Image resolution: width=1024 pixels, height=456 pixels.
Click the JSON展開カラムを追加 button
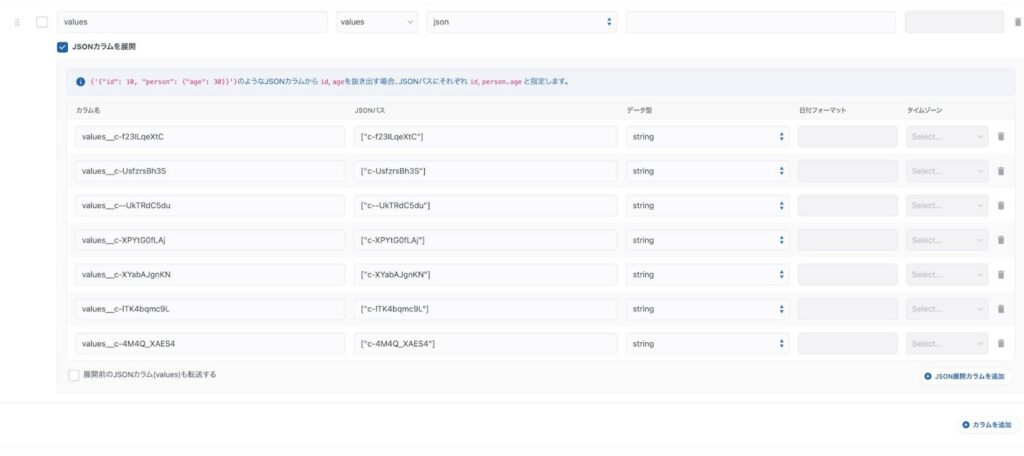point(964,377)
